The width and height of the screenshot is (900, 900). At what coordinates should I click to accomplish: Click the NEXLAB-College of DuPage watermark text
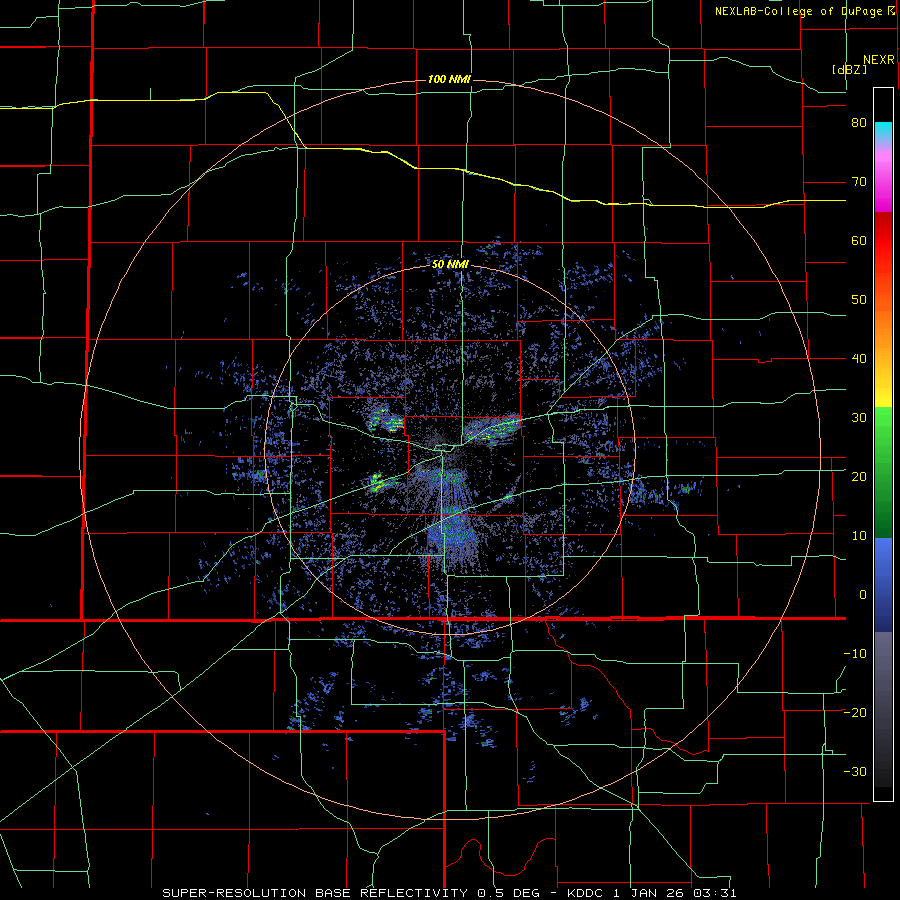click(804, 11)
